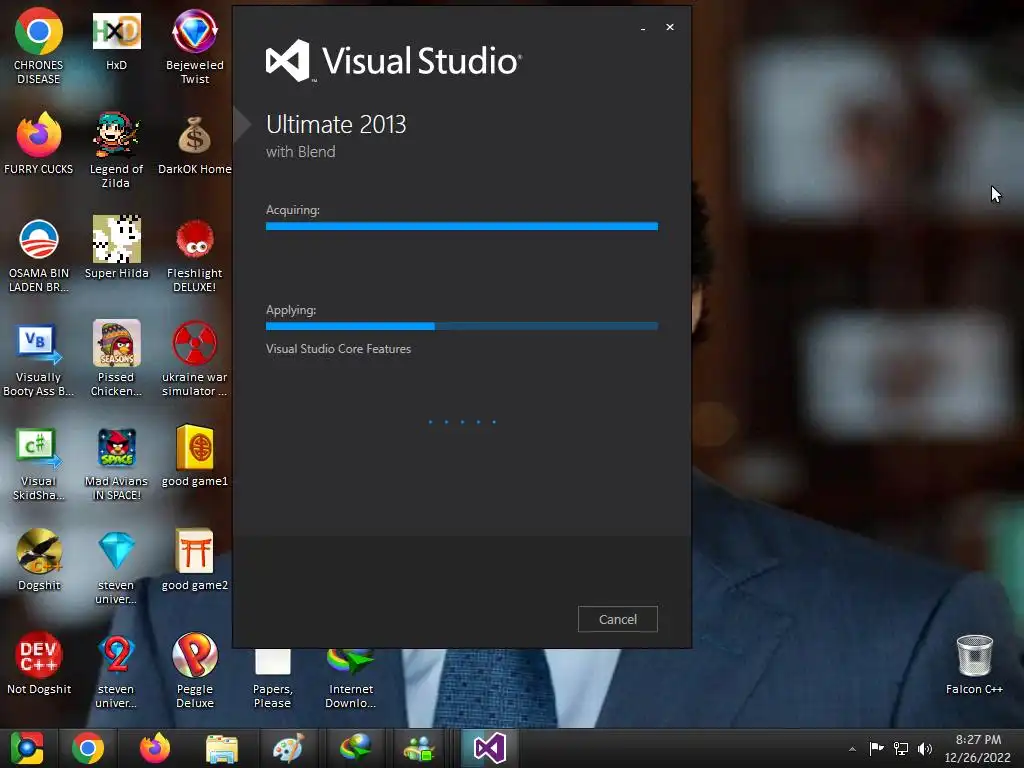
Task: Select the Mad Avians IN SPACE! icon
Action: pos(116,463)
